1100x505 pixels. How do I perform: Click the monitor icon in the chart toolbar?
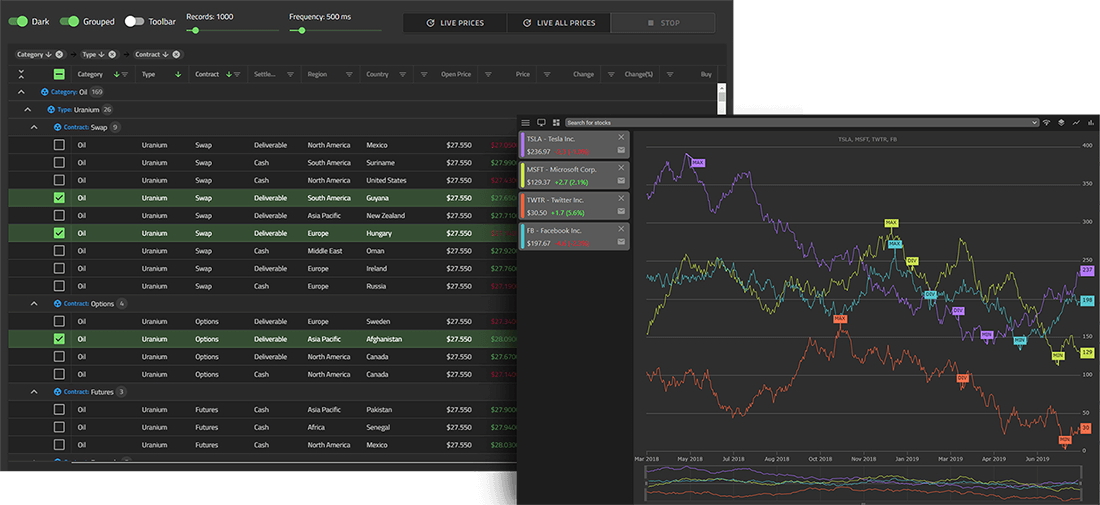coord(541,122)
